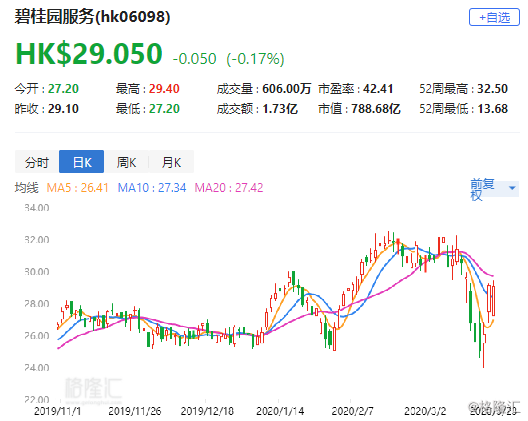Open the 月K monthly candlestick tab
Image resolution: width=528 pixels, height=421 pixels.
coord(171,162)
